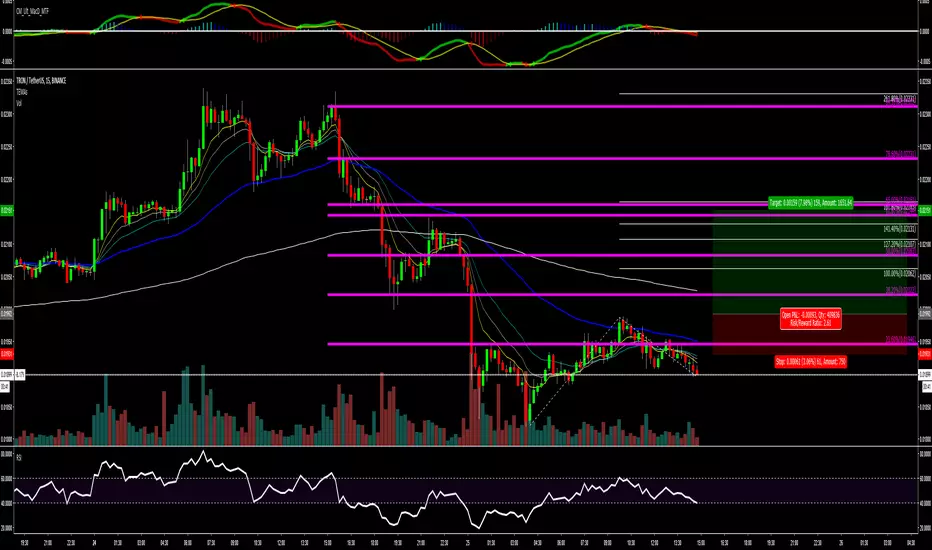The width and height of the screenshot is (932, 550).
Task: Click the day 24 marker on time axis
Action: 94,542
